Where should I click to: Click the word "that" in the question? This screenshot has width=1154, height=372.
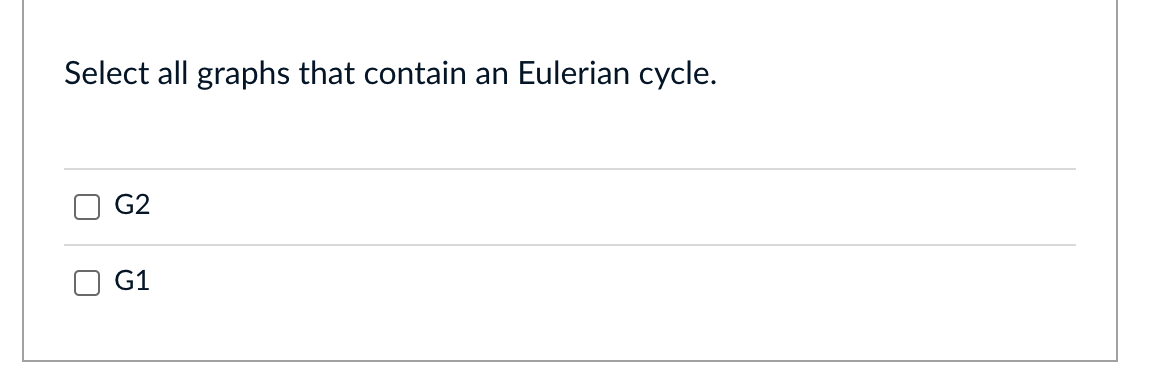326,73
